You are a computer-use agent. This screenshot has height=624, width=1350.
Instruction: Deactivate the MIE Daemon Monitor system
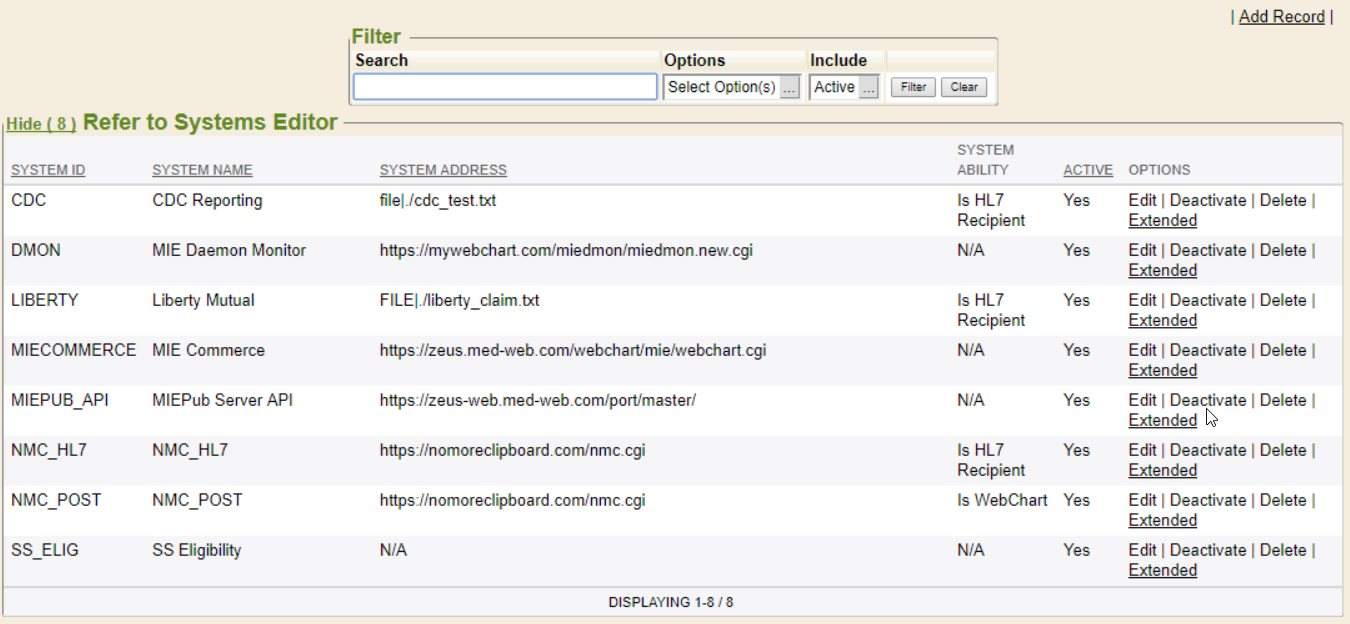pos(1208,250)
